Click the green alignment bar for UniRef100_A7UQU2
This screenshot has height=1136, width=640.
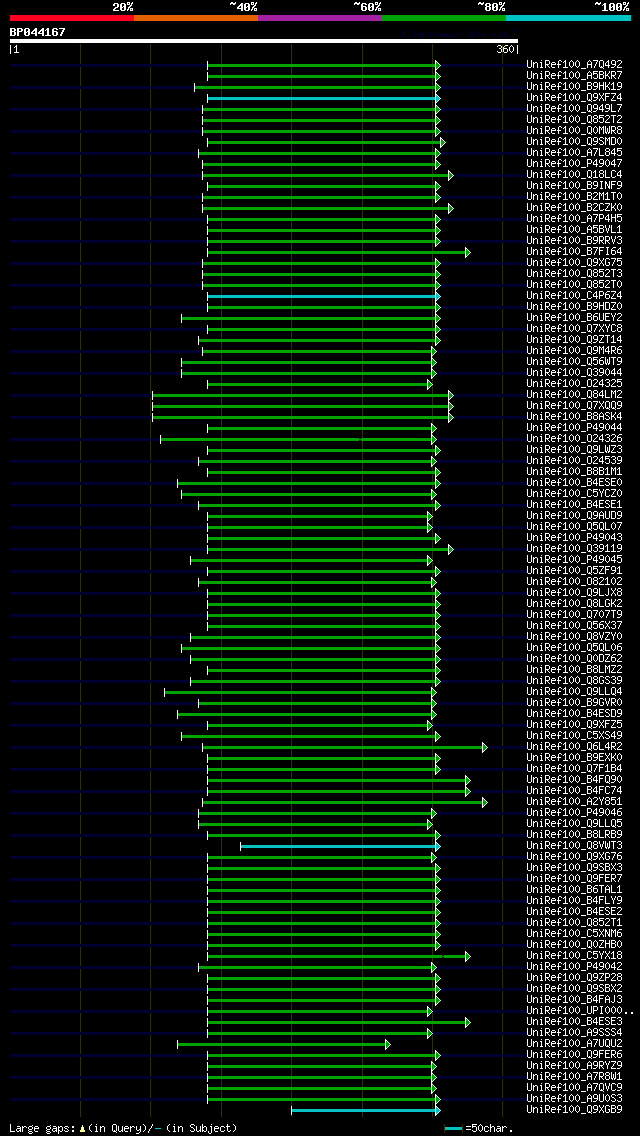284,1044
